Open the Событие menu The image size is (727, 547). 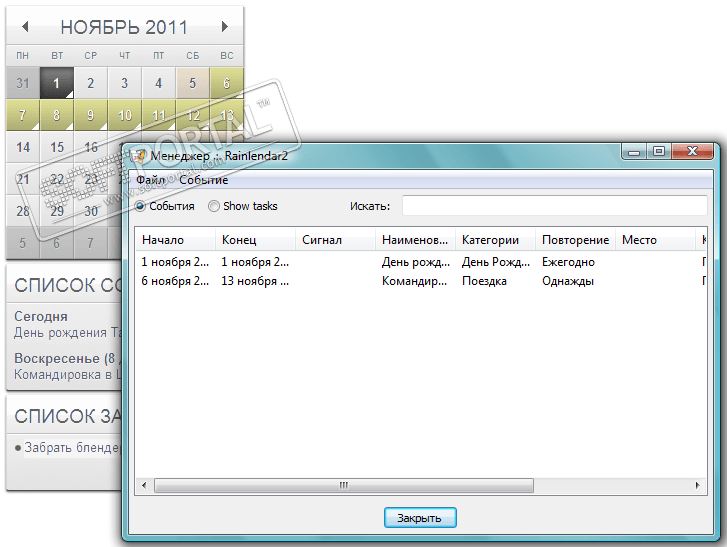coord(204,180)
